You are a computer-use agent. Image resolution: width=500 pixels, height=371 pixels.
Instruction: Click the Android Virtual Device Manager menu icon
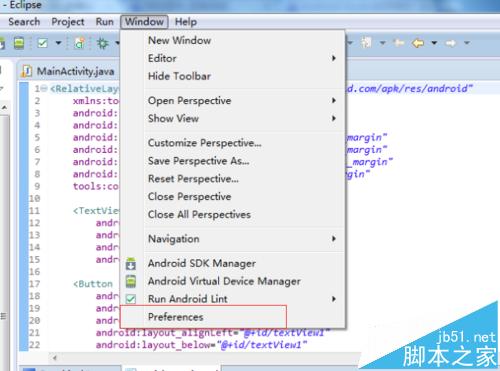tap(131, 281)
